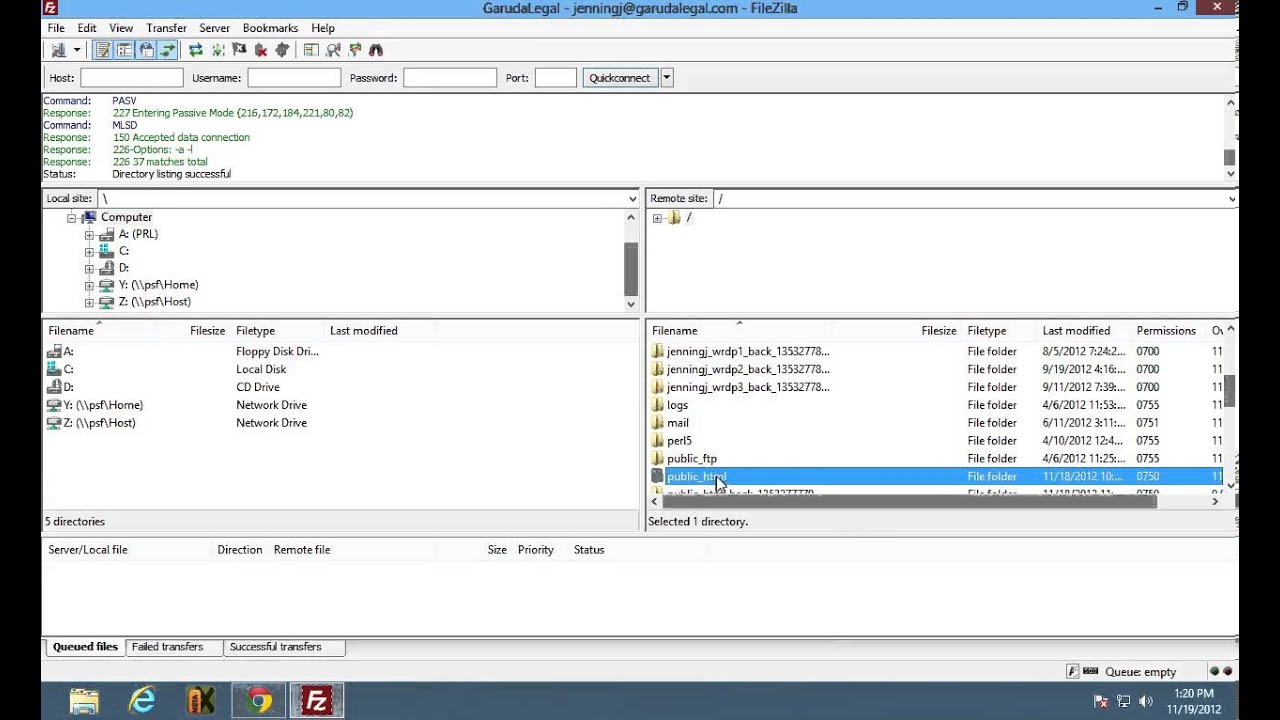Click the encryption status icon in the status bar
Screen dimensions: 1280x720
(1072, 672)
